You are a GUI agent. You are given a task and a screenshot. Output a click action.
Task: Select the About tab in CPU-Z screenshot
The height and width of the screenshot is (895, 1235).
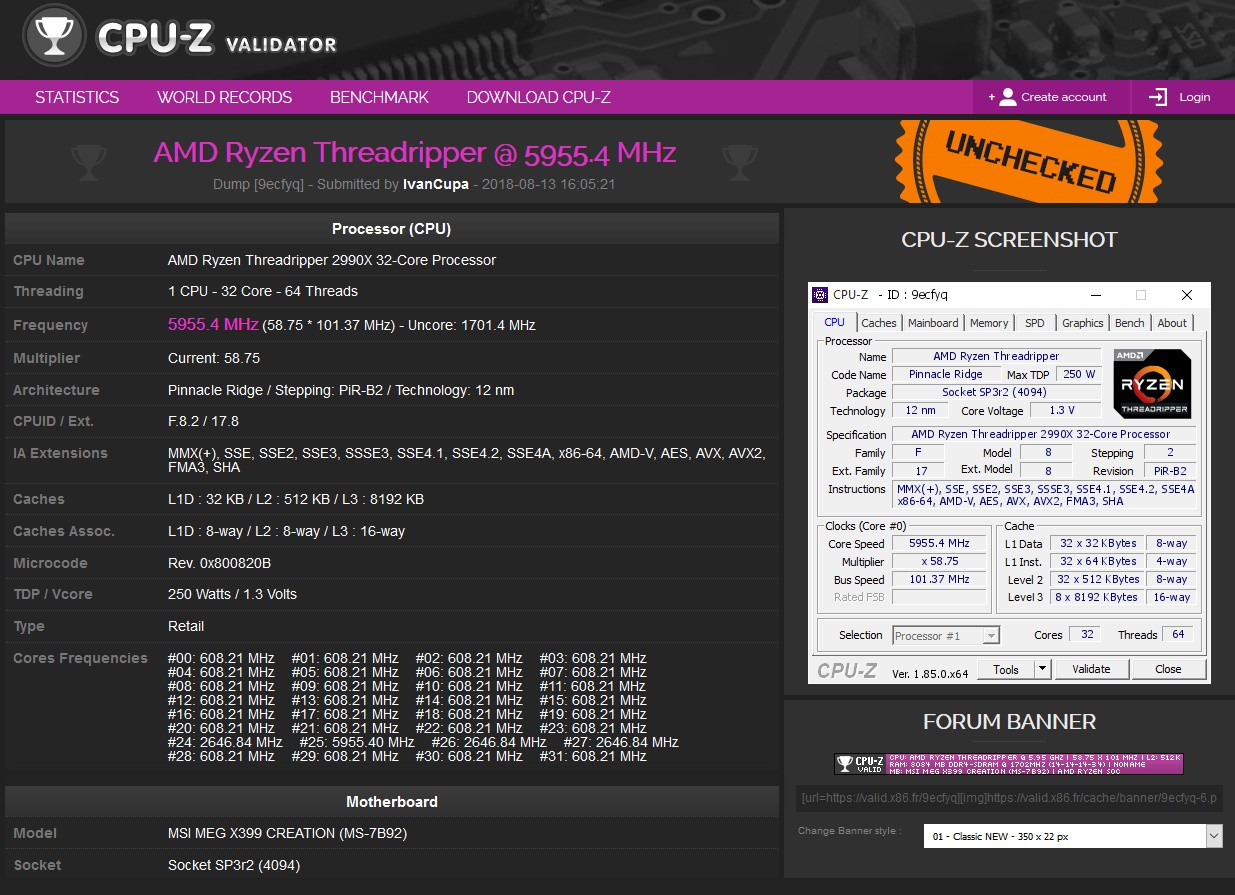[1172, 323]
